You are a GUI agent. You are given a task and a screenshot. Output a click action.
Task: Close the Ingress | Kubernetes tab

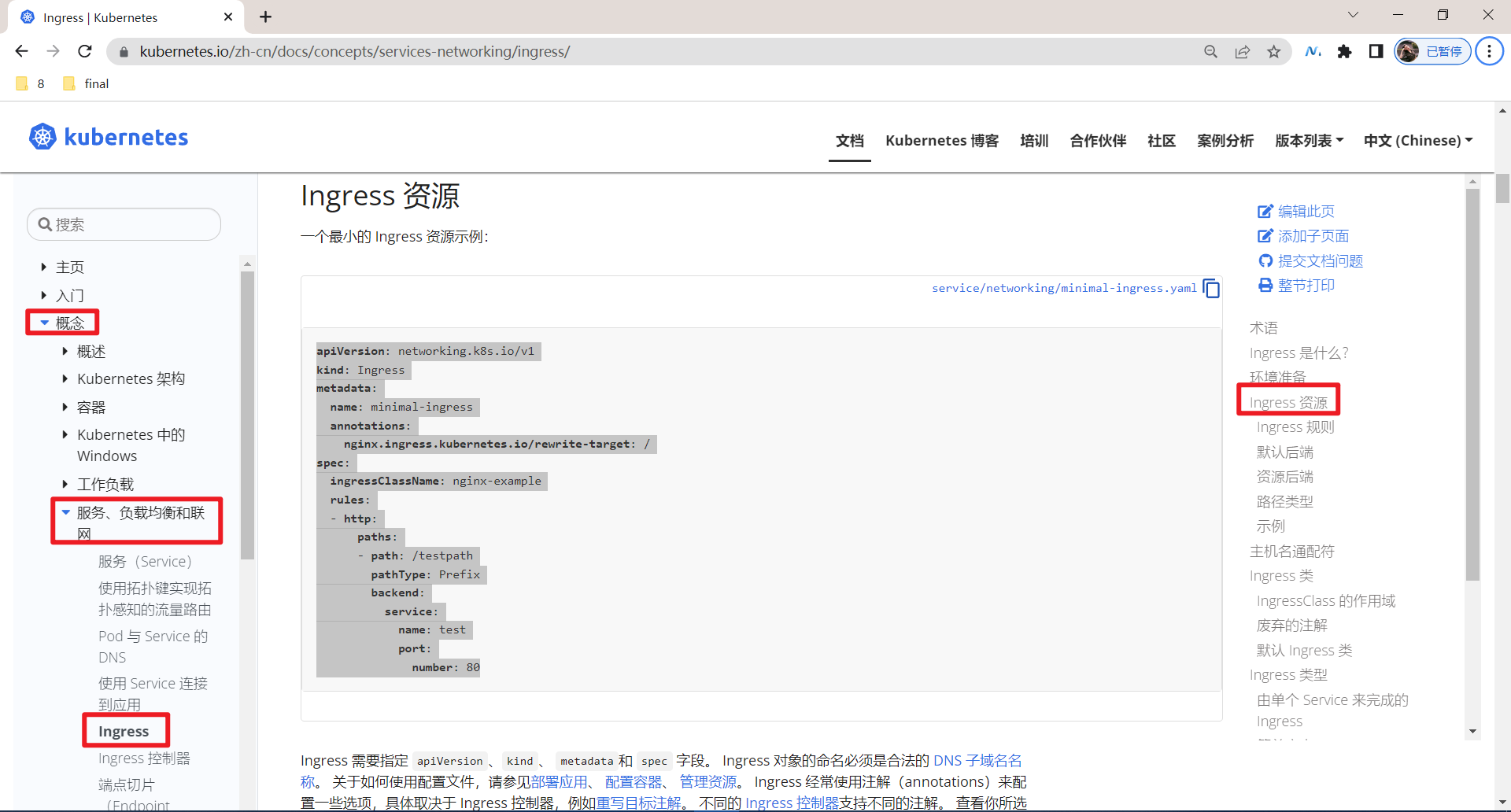point(228,17)
